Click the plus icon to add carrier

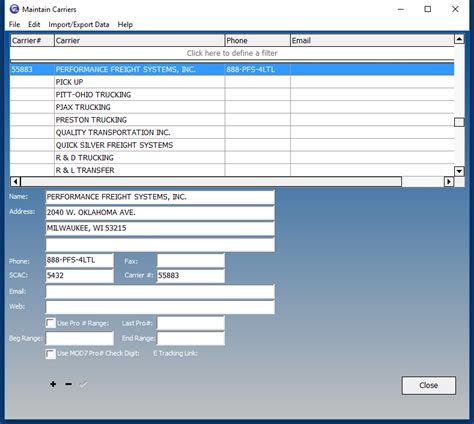pyautogui.click(x=53, y=384)
